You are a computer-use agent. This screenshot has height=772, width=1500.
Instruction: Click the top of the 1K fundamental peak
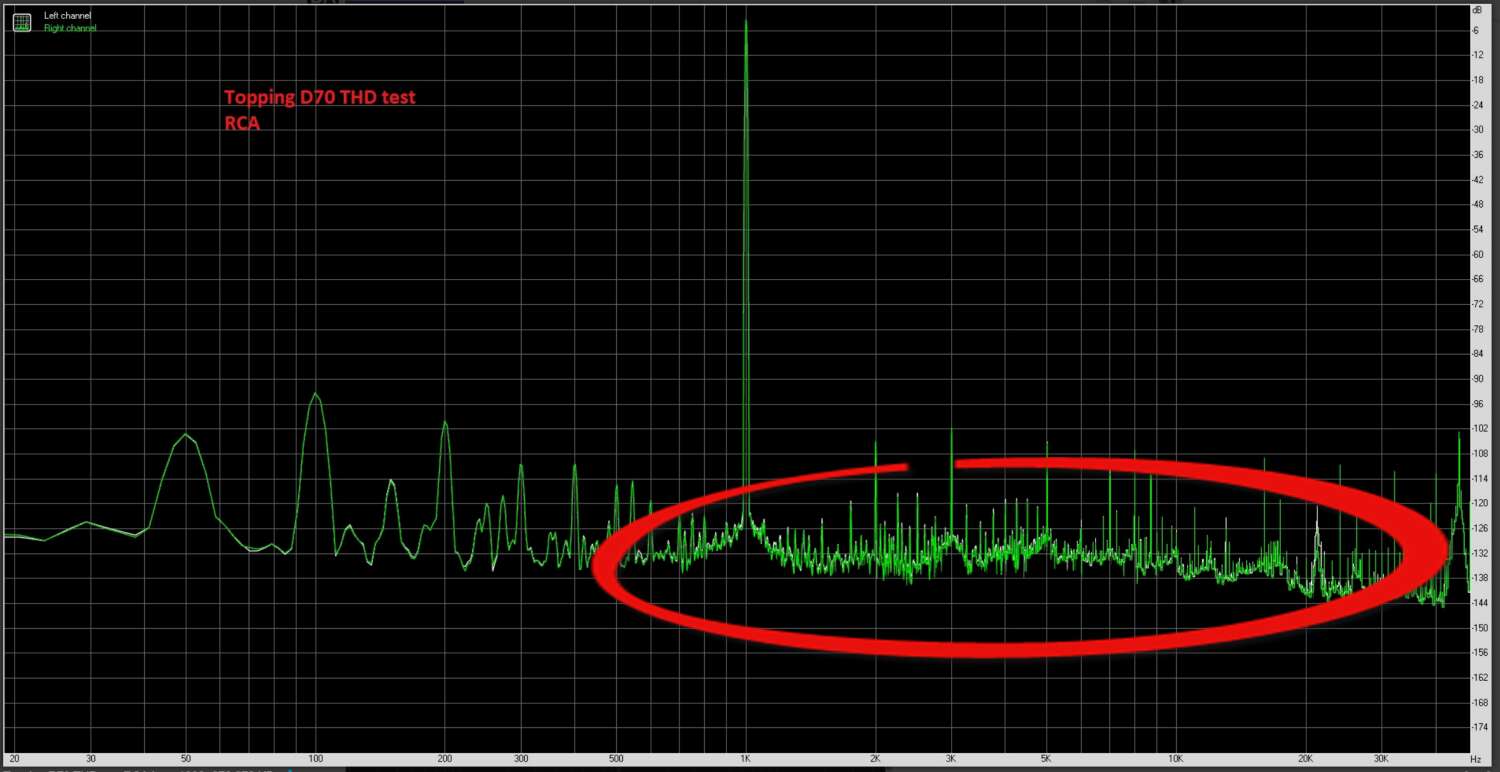pyautogui.click(x=746, y=22)
